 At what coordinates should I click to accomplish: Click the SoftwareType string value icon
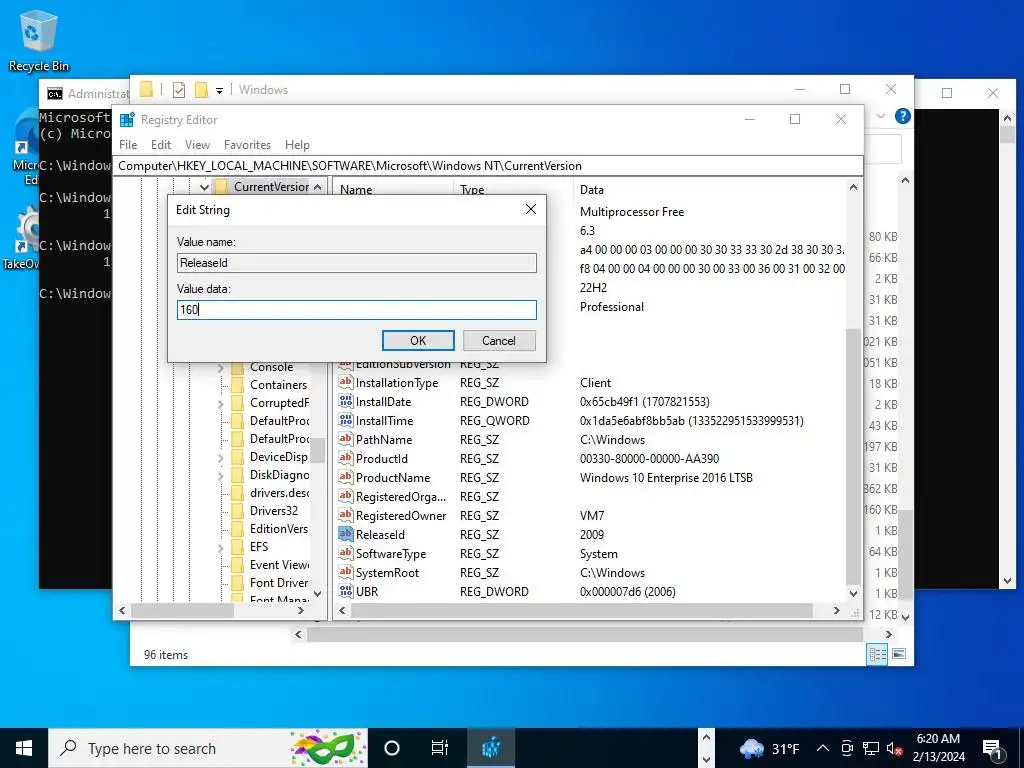pyautogui.click(x=345, y=553)
